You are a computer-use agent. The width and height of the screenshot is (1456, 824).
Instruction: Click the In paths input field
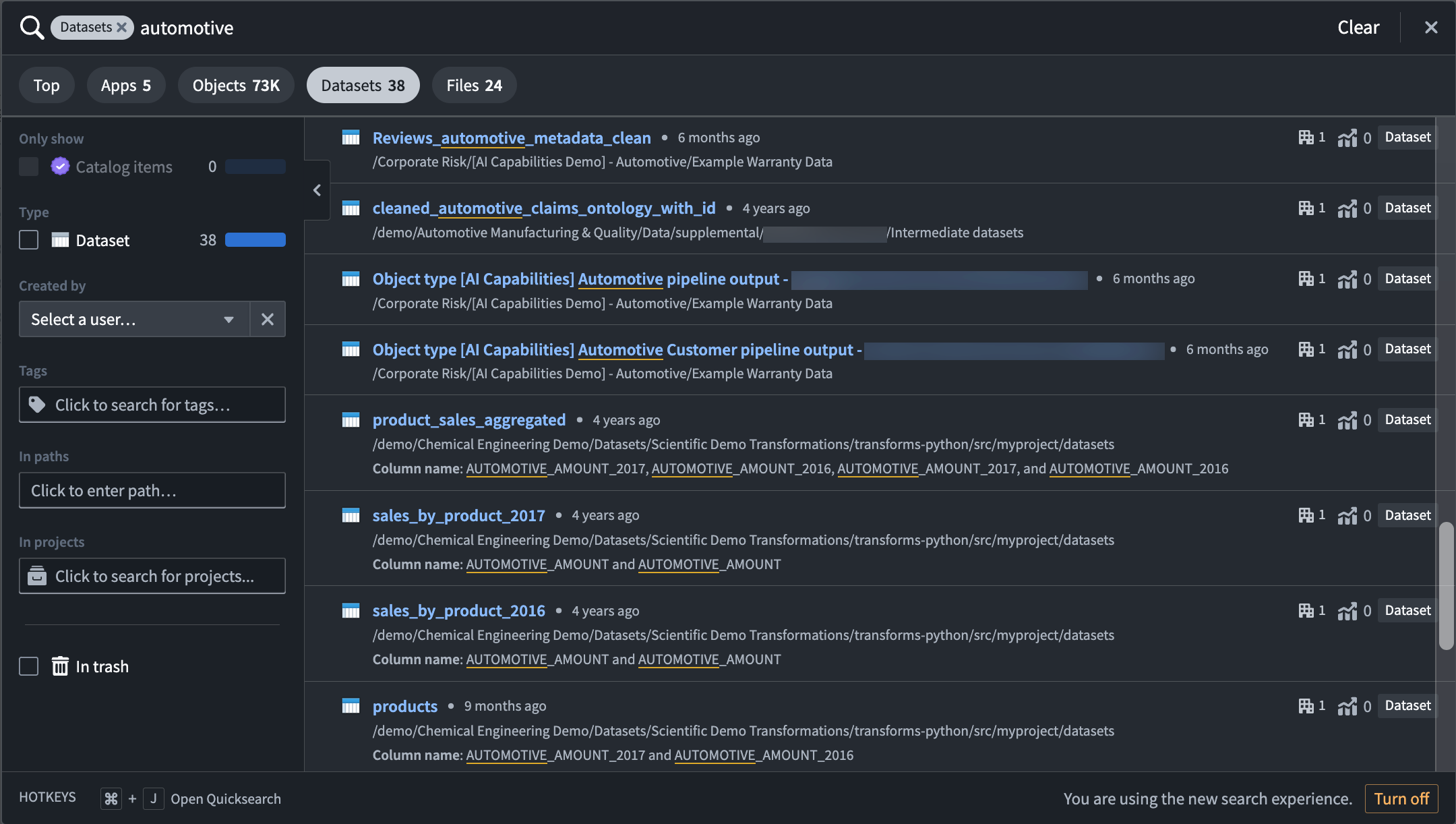click(x=152, y=490)
